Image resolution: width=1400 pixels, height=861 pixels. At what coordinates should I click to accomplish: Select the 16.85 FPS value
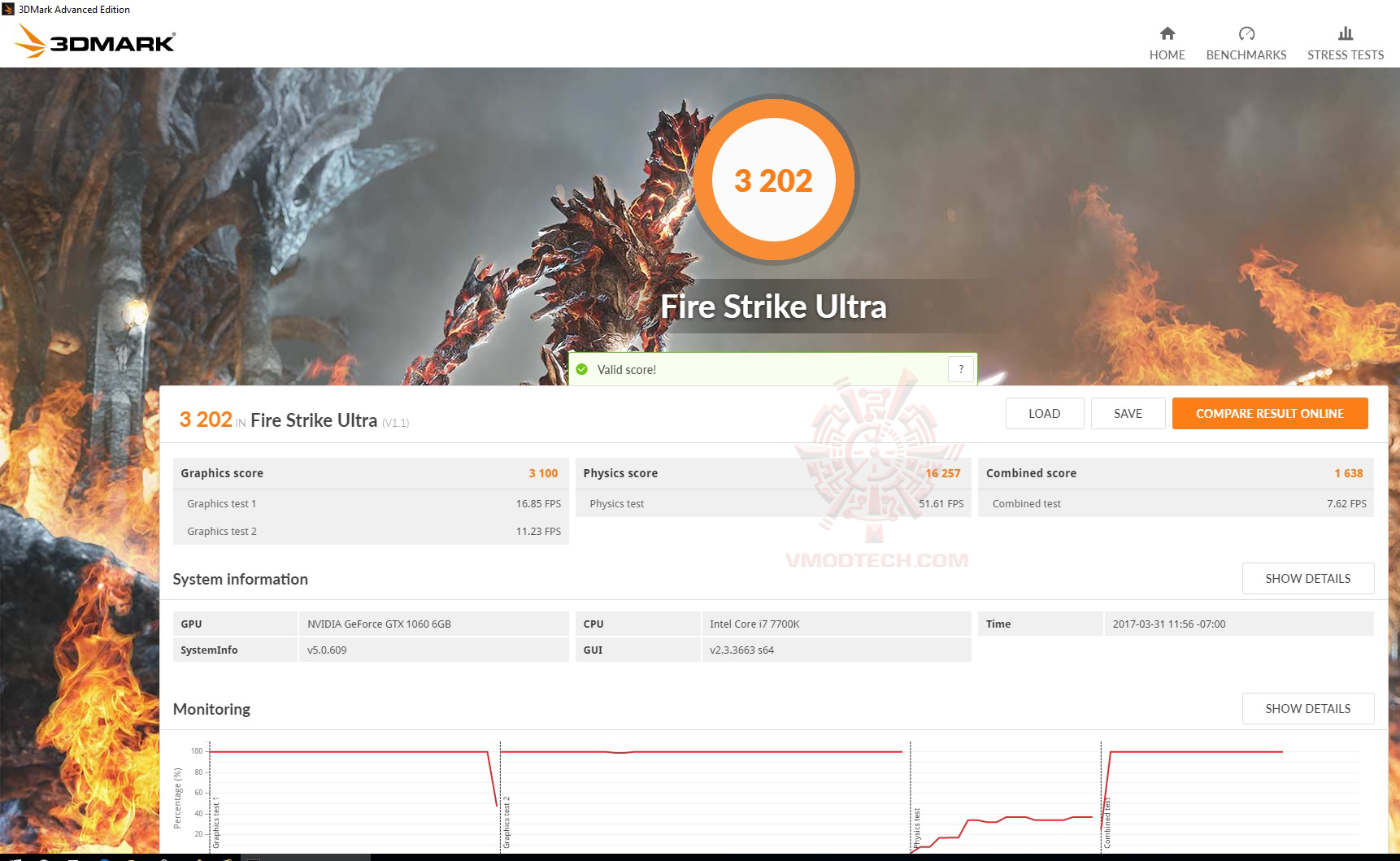pos(538,503)
